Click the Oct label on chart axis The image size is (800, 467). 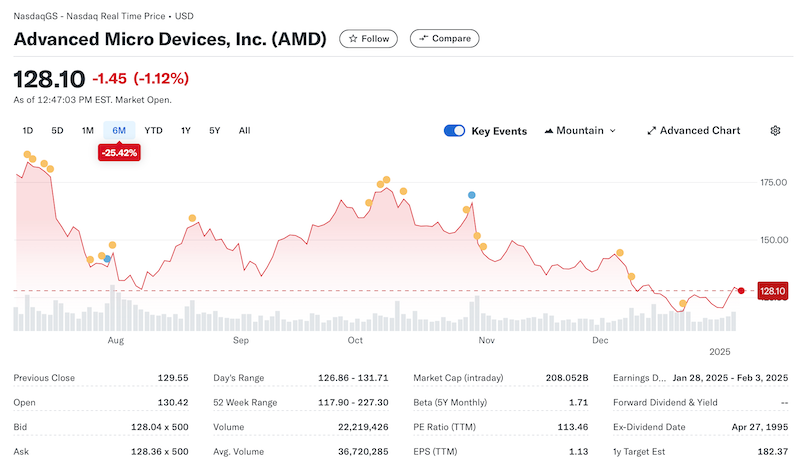coord(355,340)
